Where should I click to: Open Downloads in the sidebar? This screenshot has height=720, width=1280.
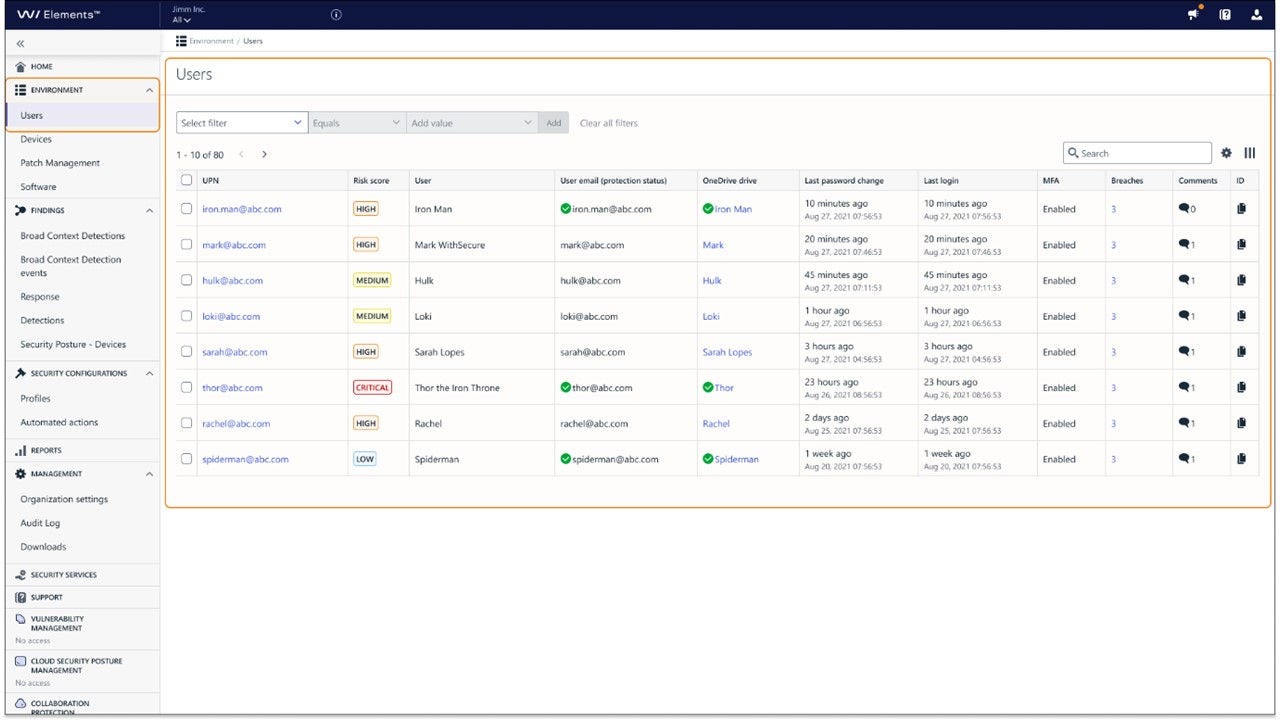click(x=43, y=547)
